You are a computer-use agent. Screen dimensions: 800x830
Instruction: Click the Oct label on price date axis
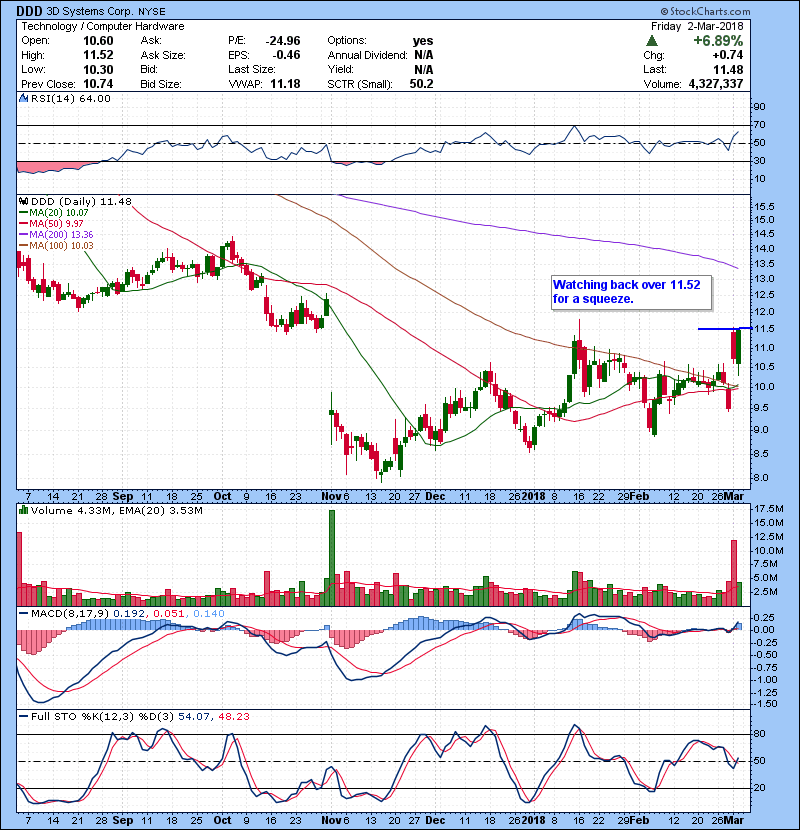[x=222, y=497]
